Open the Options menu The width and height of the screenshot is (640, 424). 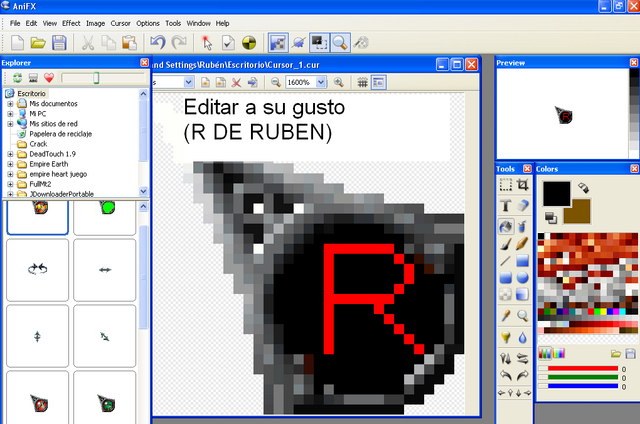pos(148,23)
